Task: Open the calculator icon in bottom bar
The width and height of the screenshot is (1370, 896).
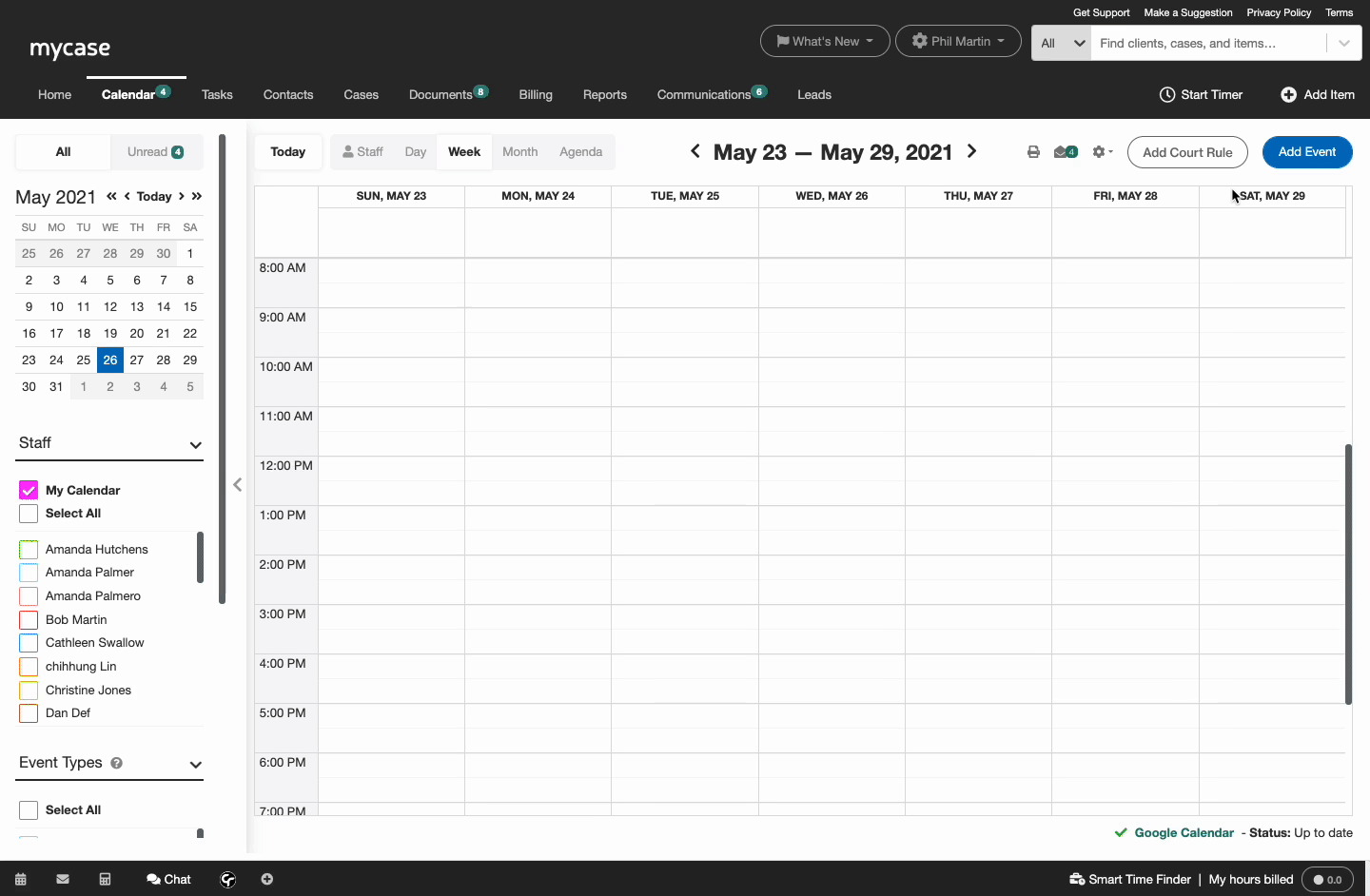Action: [106, 880]
